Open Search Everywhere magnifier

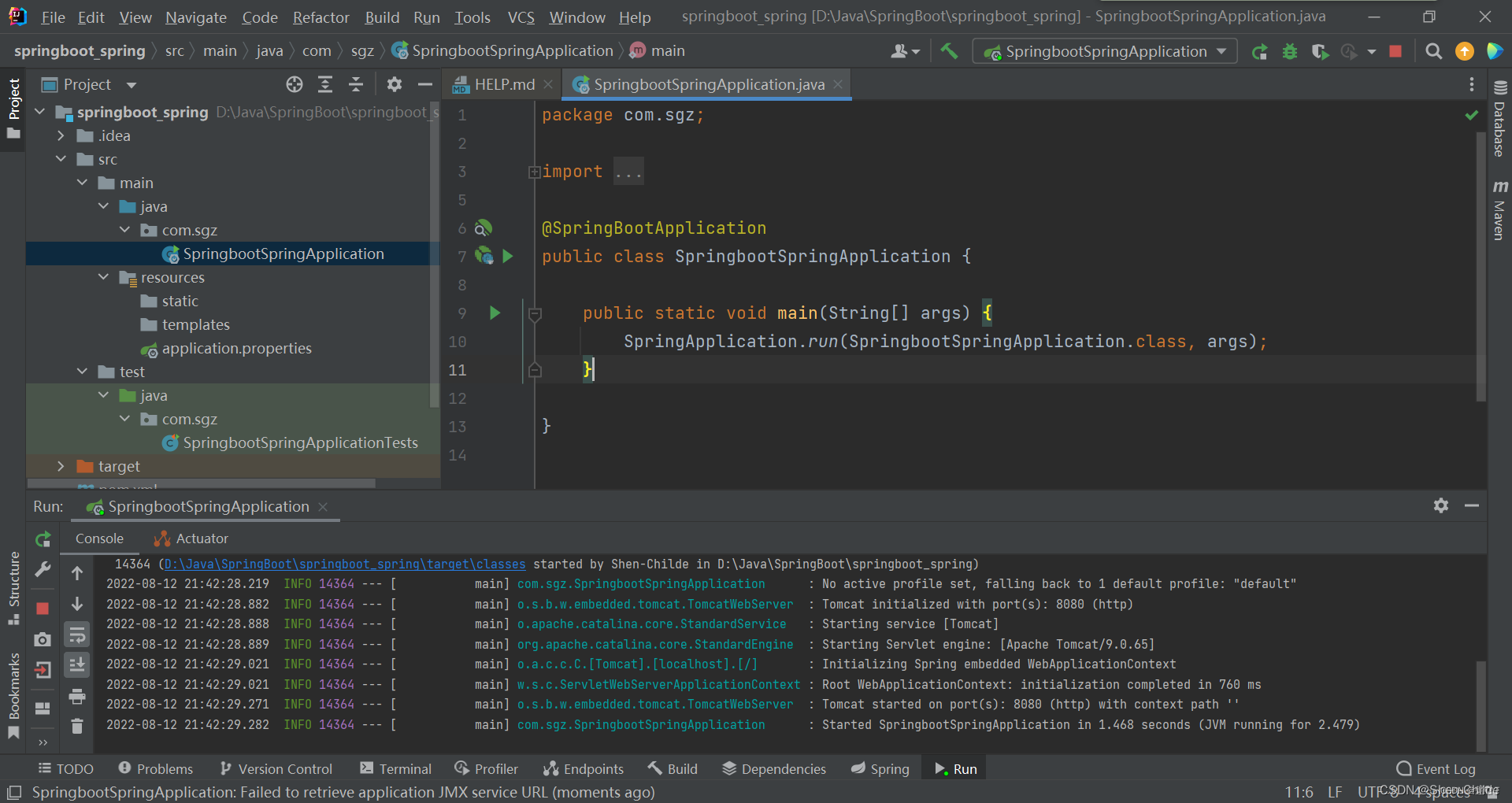[1434, 51]
